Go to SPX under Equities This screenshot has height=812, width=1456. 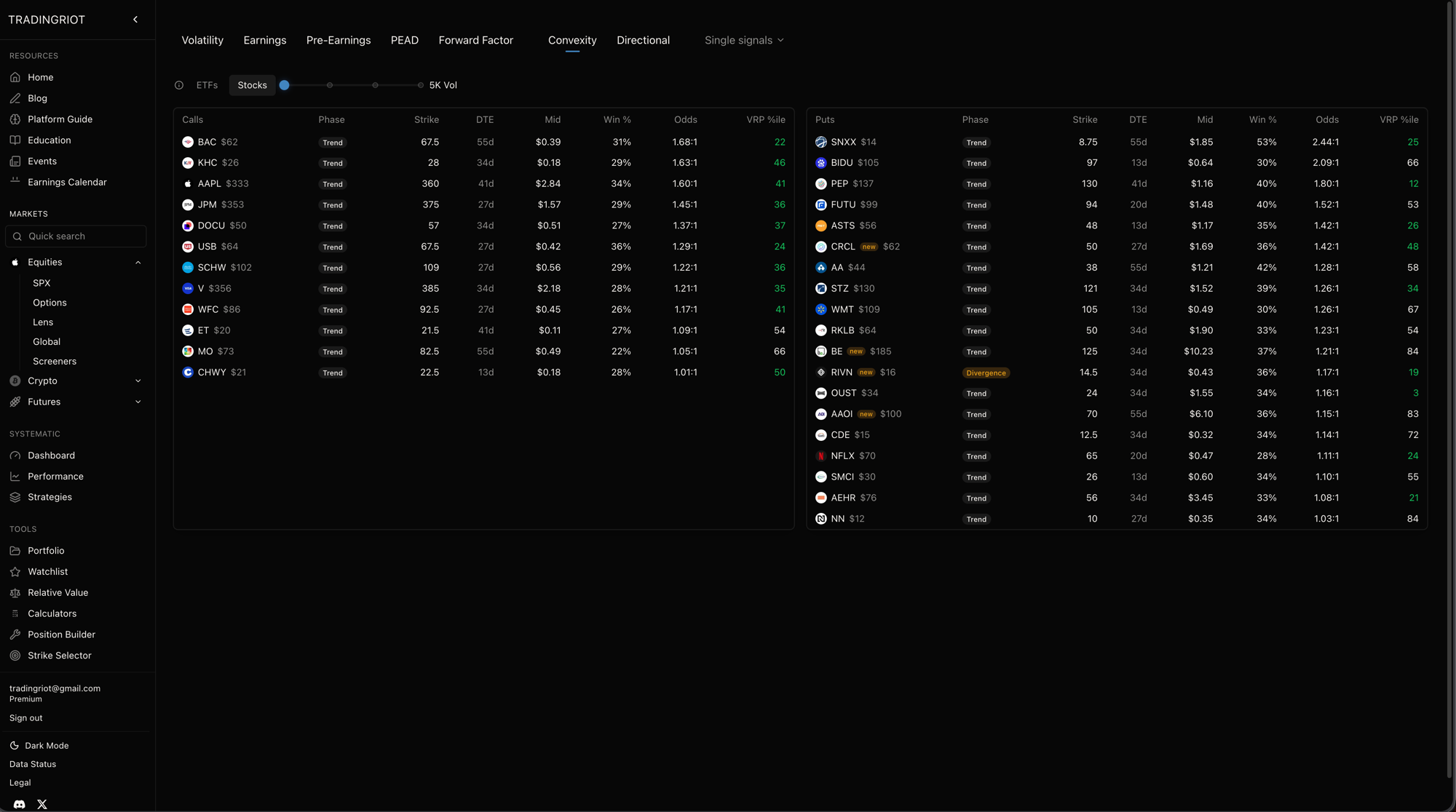[x=41, y=283]
